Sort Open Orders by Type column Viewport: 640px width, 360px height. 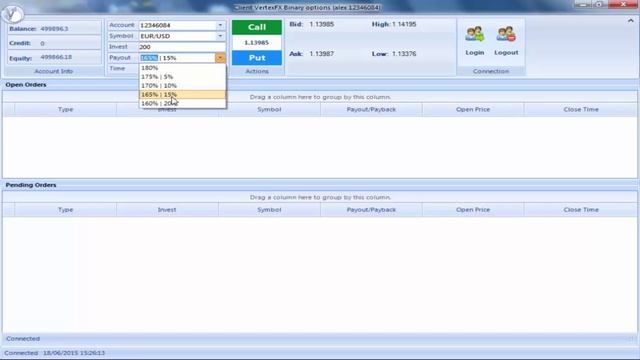point(66,109)
